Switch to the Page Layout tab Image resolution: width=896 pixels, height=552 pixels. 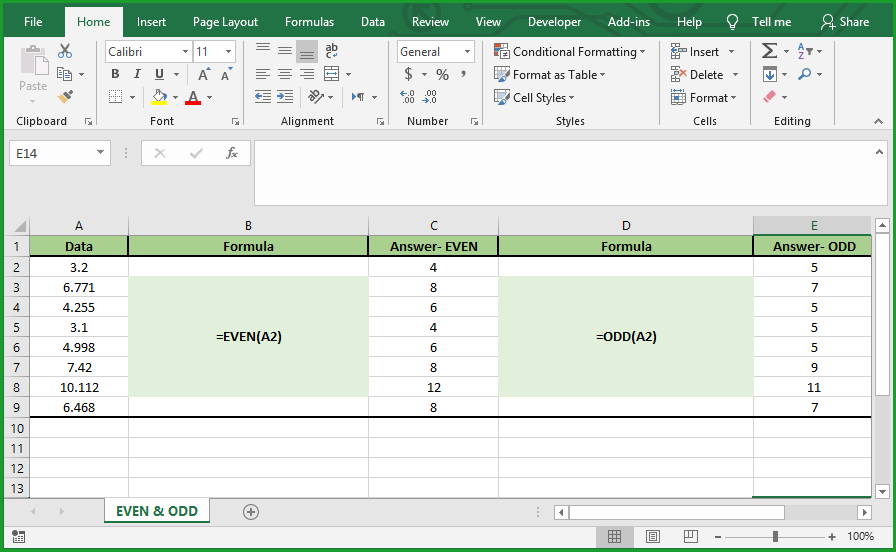225,22
